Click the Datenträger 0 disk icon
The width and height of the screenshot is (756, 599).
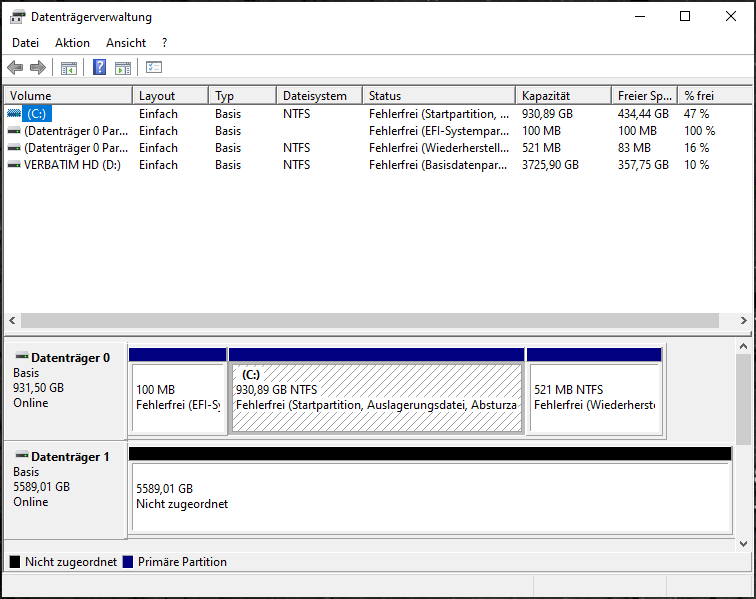22,356
